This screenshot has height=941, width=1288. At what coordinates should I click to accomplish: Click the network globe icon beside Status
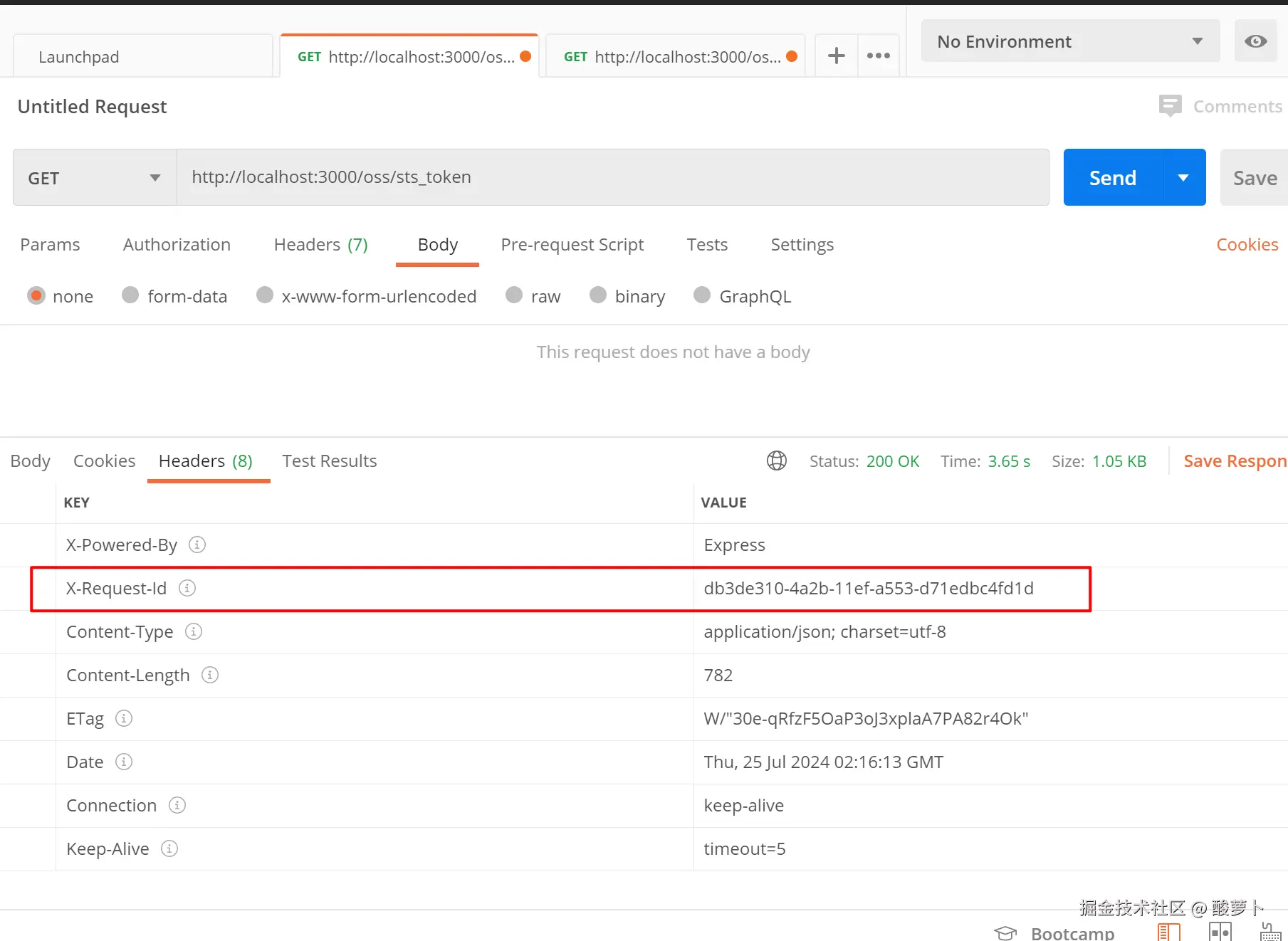[x=777, y=461]
